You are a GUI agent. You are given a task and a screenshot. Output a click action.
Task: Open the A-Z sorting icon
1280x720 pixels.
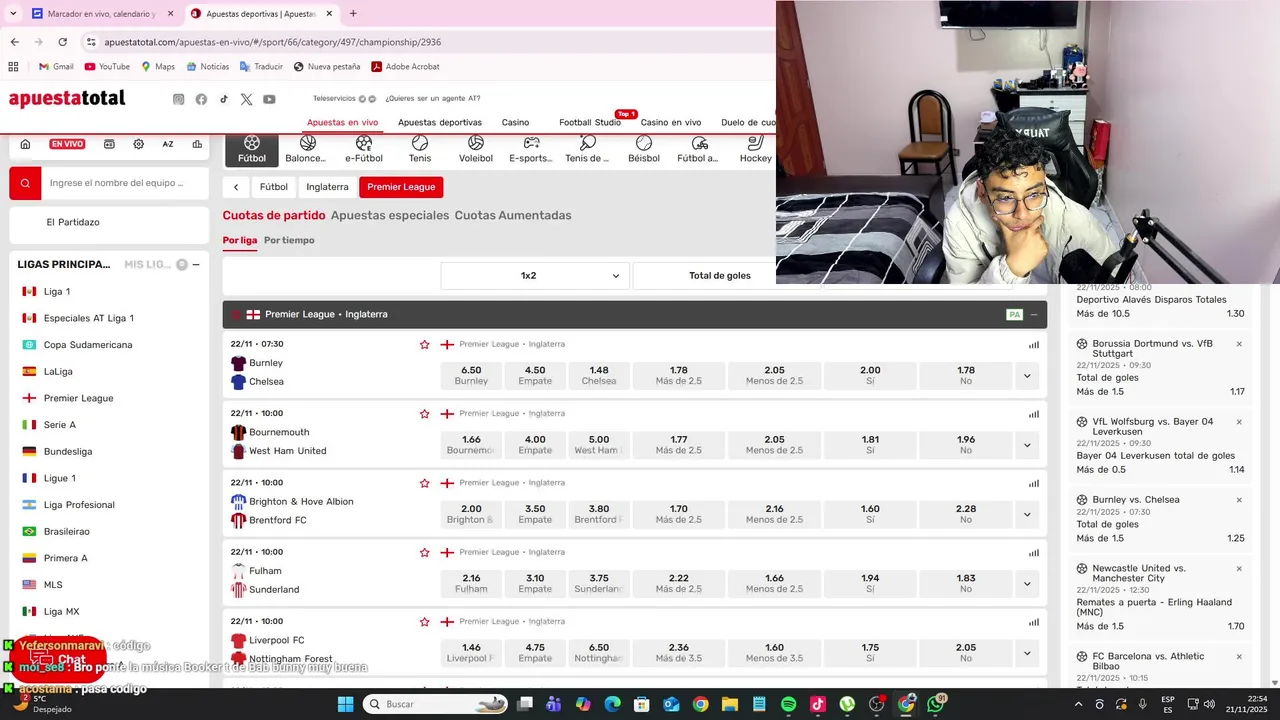(x=168, y=144)
